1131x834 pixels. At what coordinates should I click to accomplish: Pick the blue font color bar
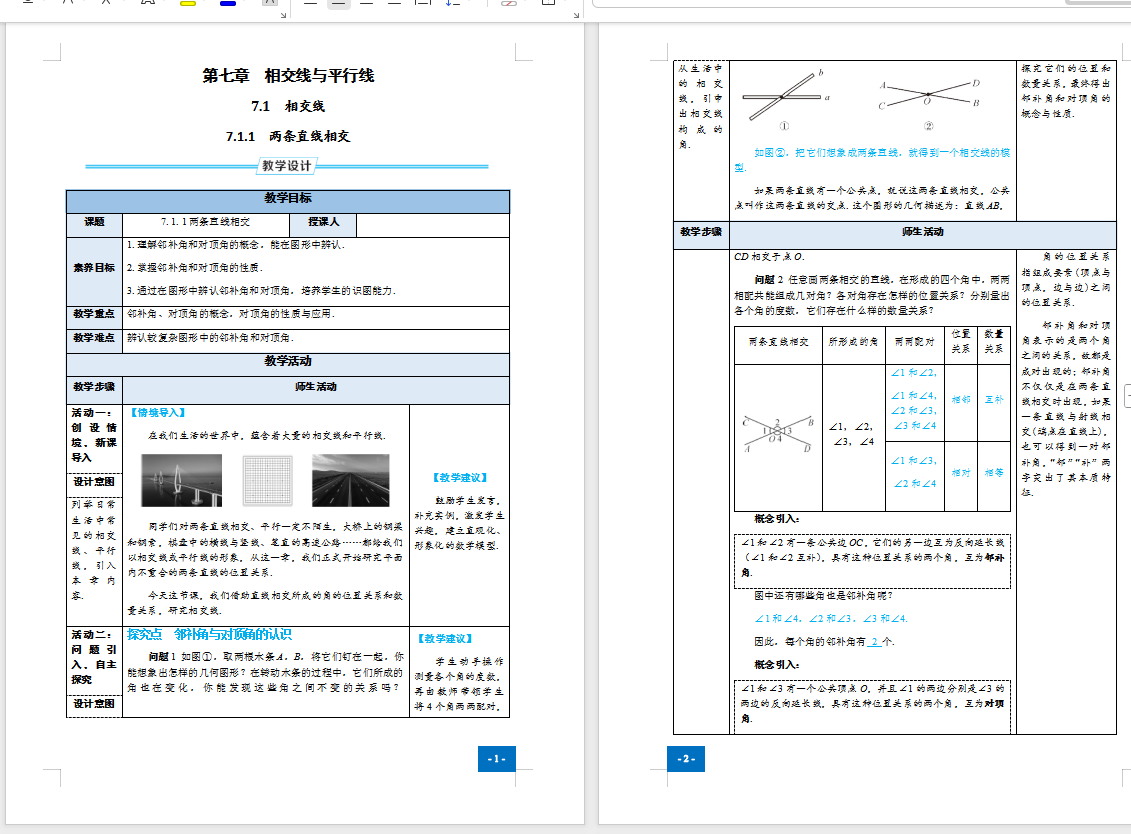click(x=228, y=4)
